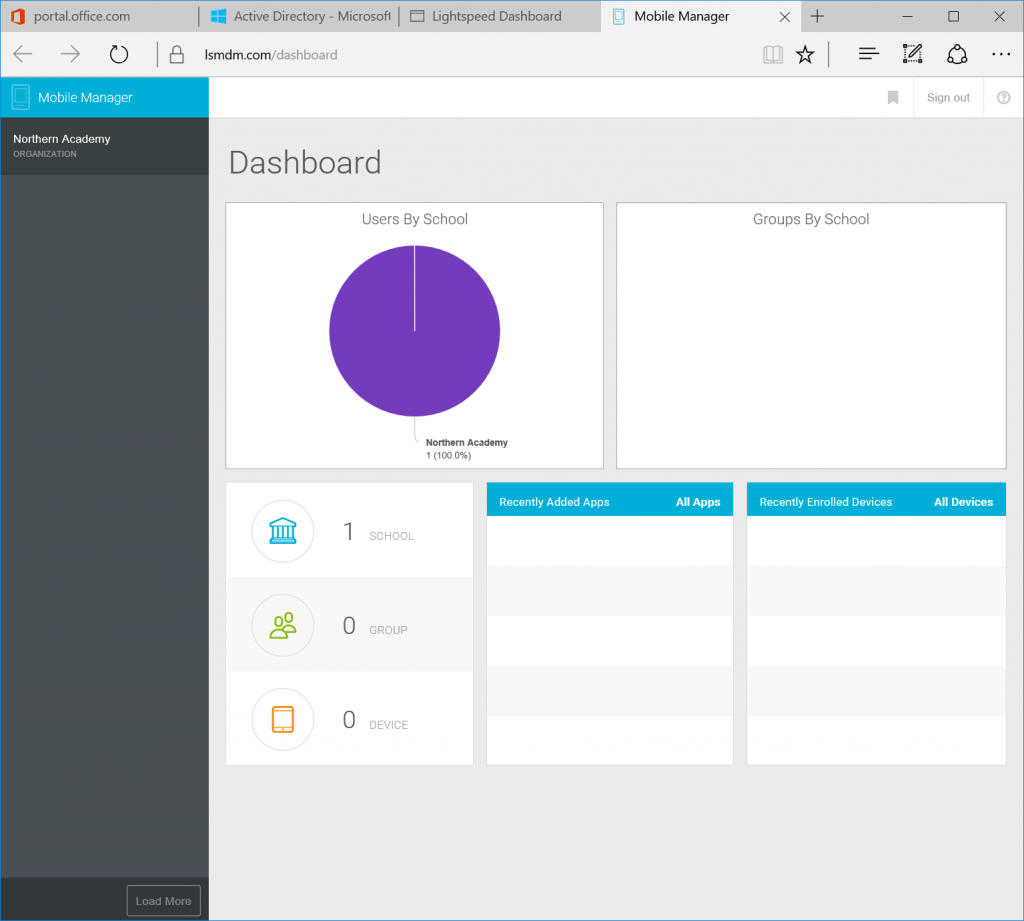
Task: Click the purple pie chart slice
Action: [415, 331]
